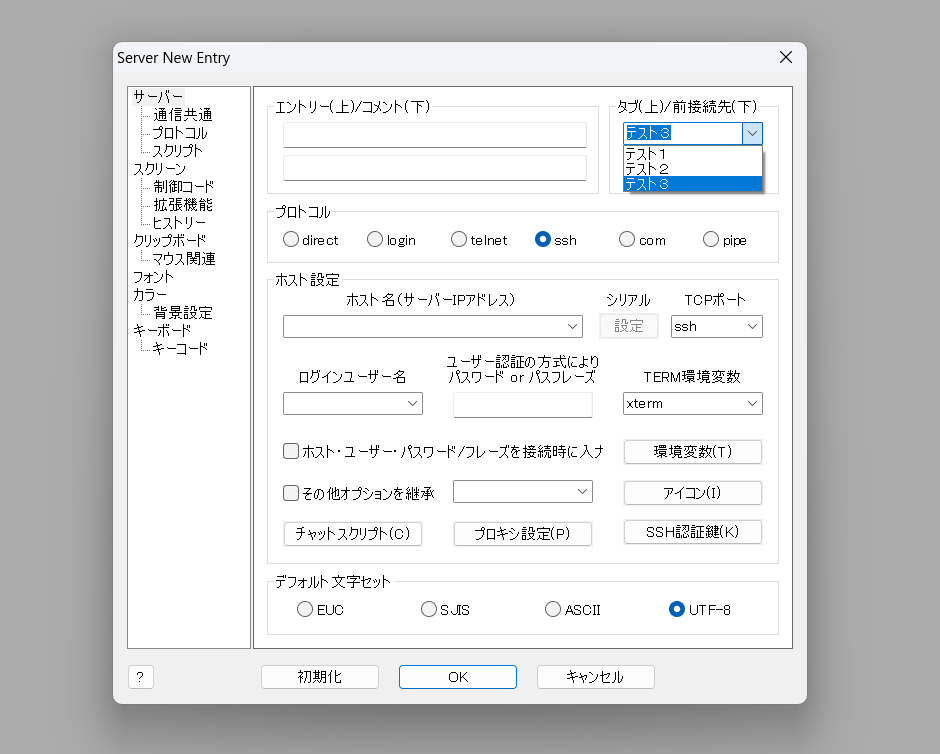Click the SSH認証鍵(K) button

pos(692,531)
